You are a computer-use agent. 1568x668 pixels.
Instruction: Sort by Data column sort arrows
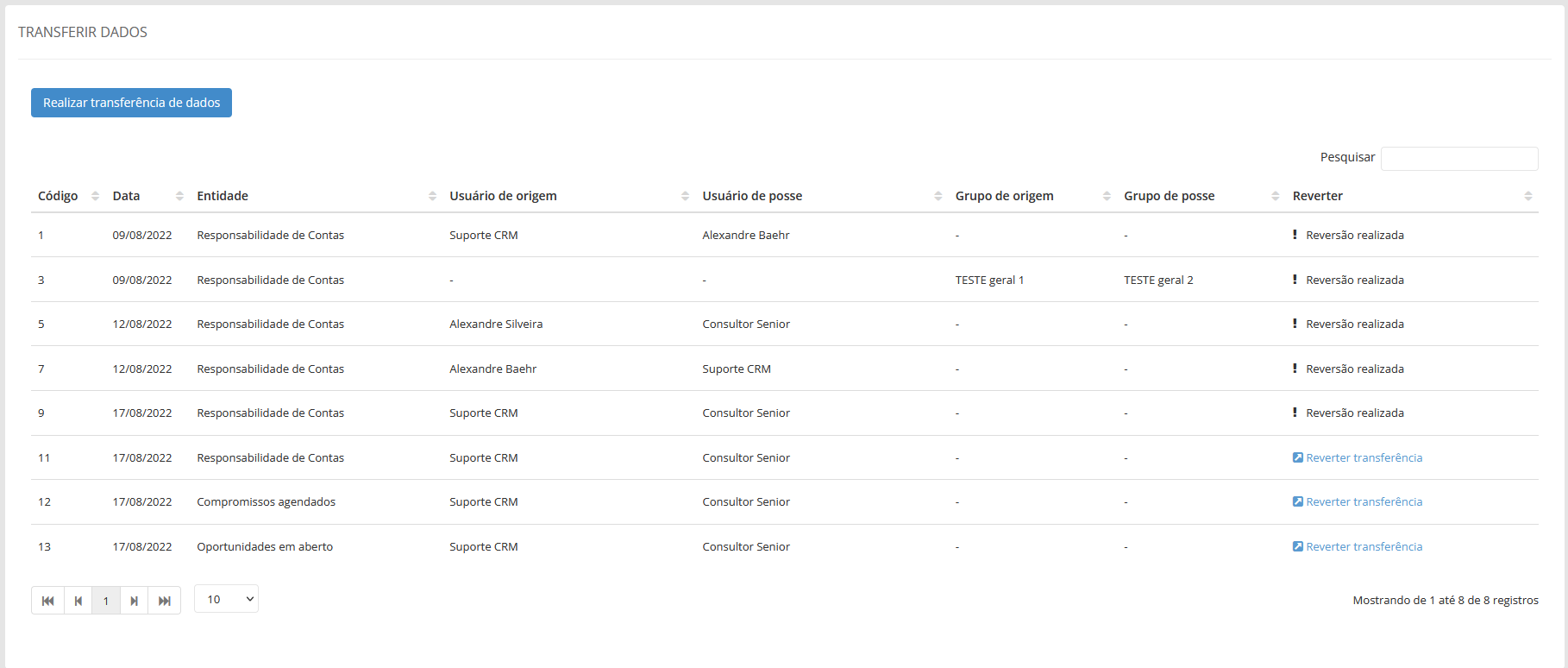179,196
